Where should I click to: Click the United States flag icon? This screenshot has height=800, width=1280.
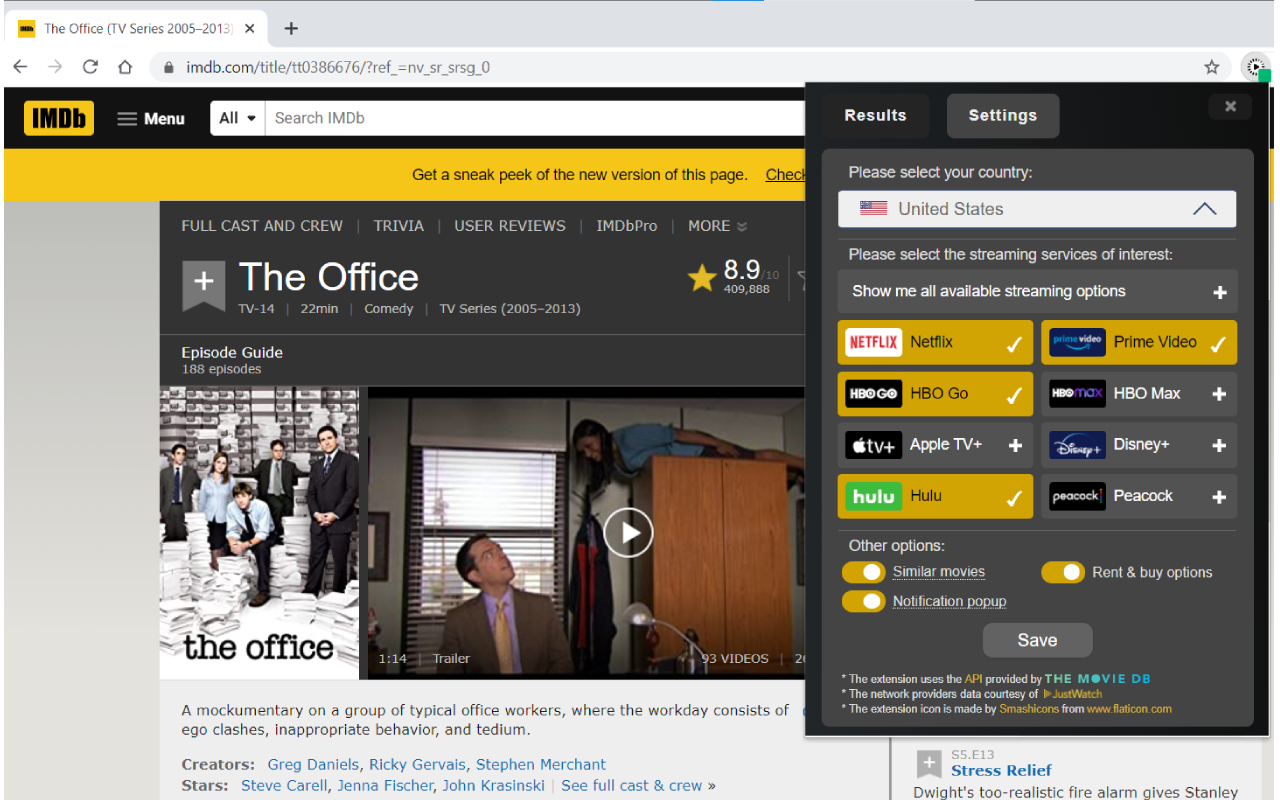pyautogui.click(x=873, y=209)
